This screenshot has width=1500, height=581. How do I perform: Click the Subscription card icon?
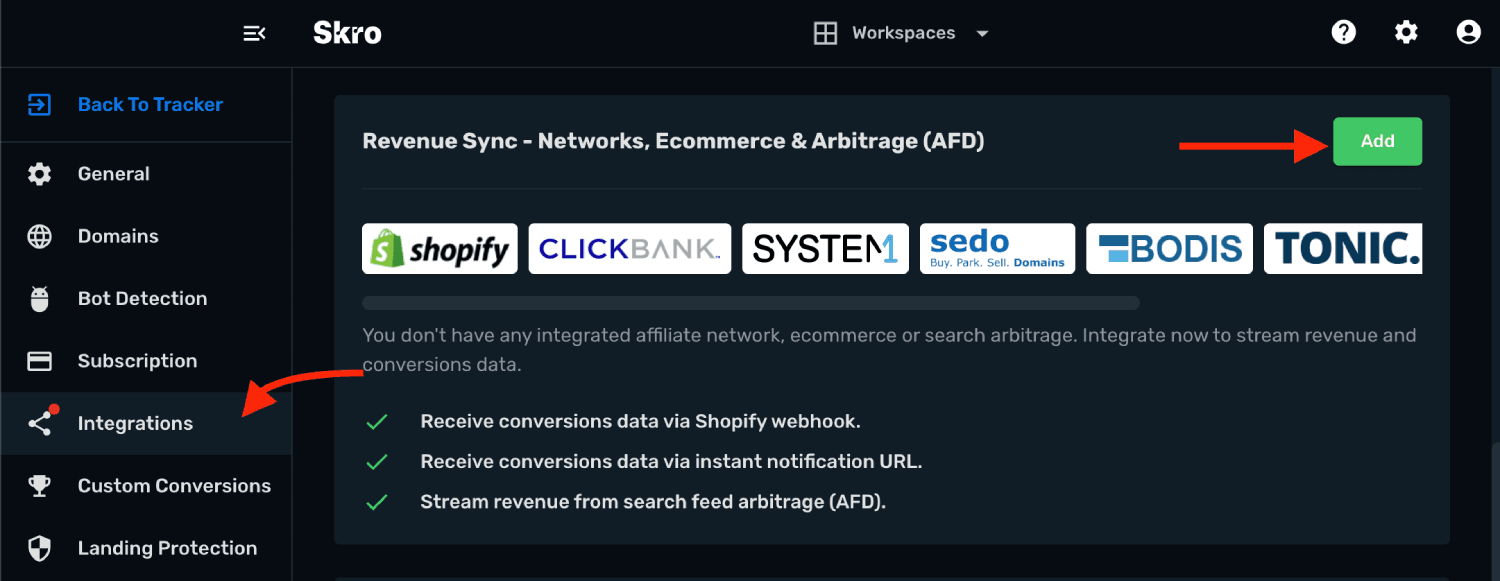pyautogui.click(x=39, y=361)
